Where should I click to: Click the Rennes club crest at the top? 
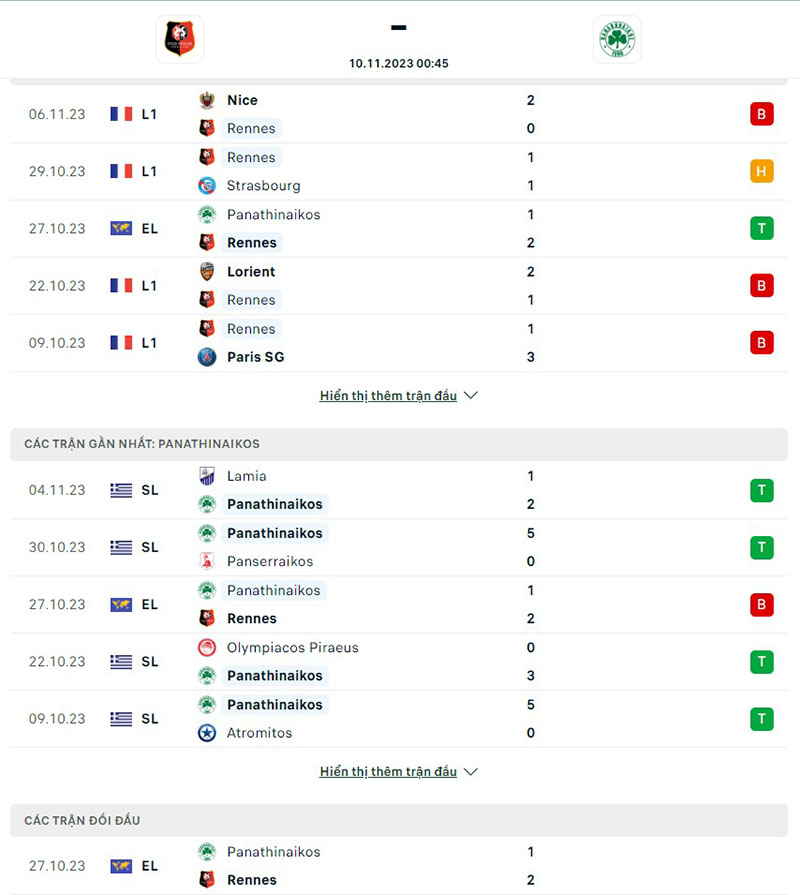pos(179,40)
